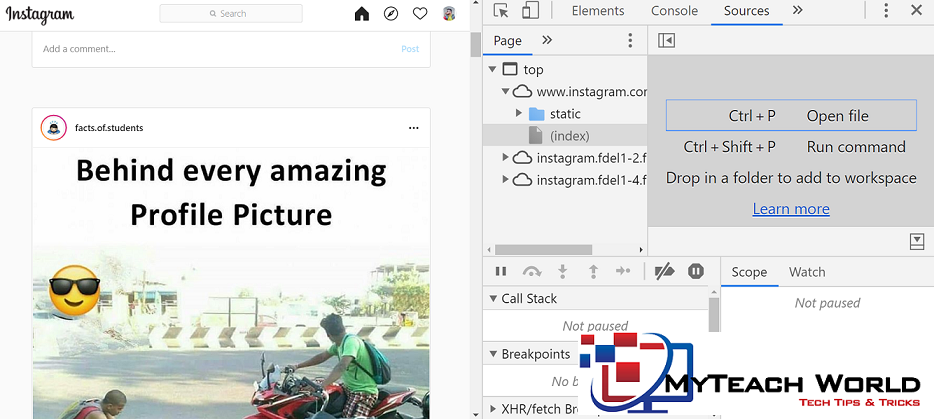Click Step over next function call
The width and height of the screenshot is (934, 419).
click(531, 272)
